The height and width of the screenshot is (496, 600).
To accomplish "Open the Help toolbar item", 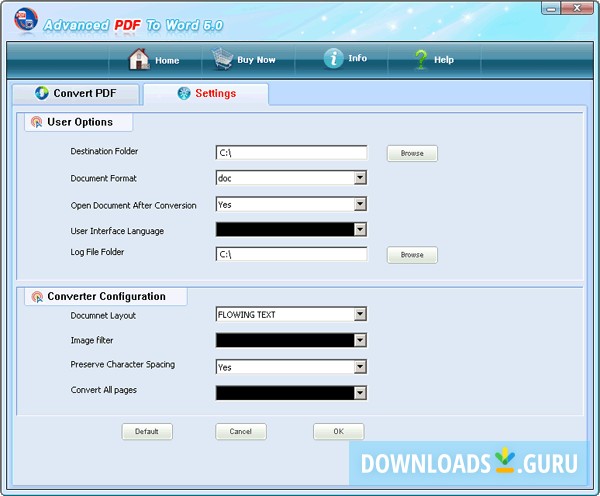I will point(434,60).
